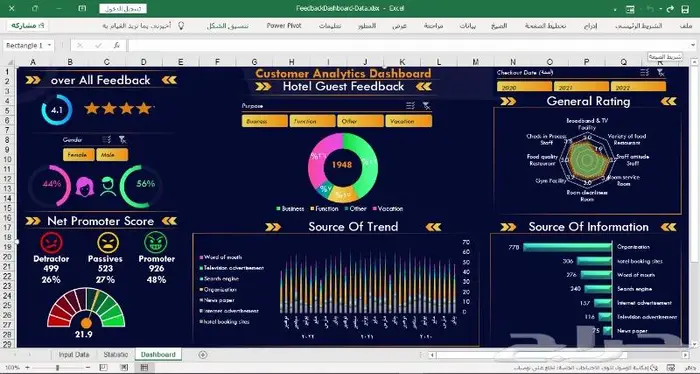
Task: Open the Name Box dropdown arrow
Action: [49, 45]
